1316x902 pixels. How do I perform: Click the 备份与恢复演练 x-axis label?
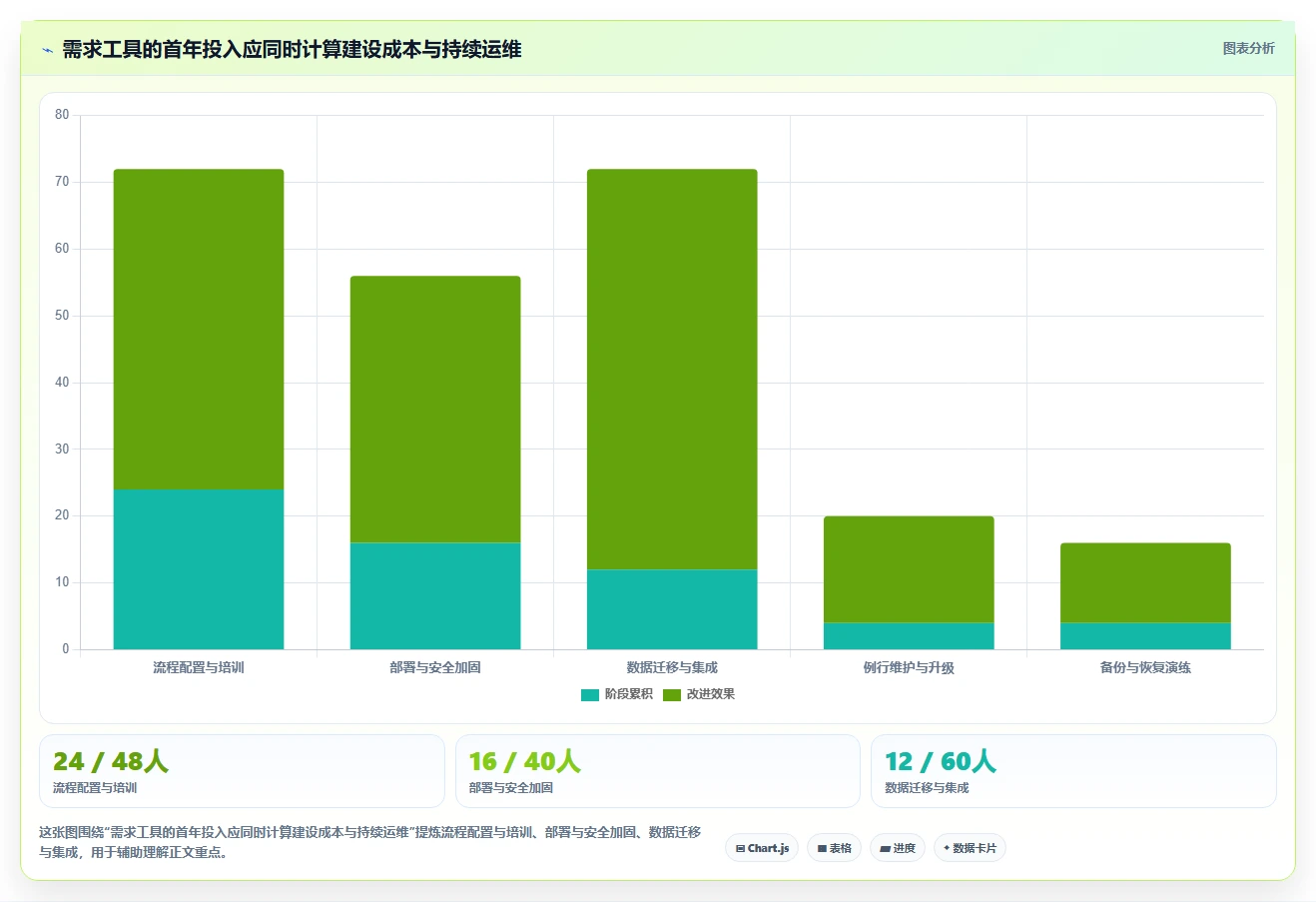click(1145, 667)
